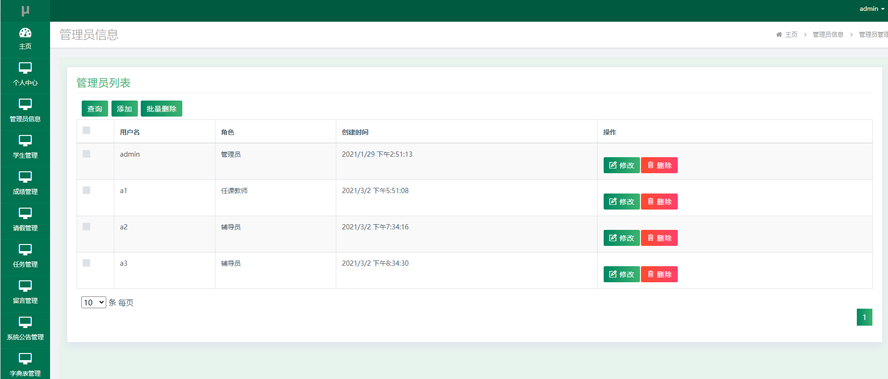Open the rows-per-page dropdown showing 10
The height and width of the screenshot is (379, 888).
coord(93,303)
